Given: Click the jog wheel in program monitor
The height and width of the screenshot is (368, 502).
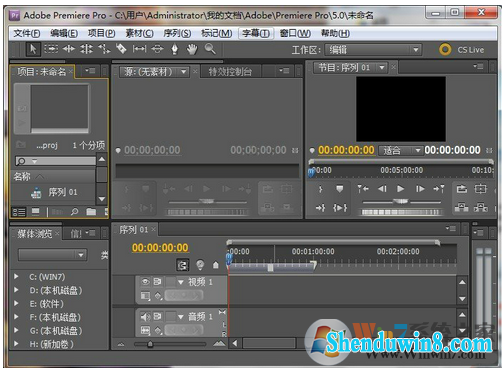Looking at the screenshot, I should point(400,212).
